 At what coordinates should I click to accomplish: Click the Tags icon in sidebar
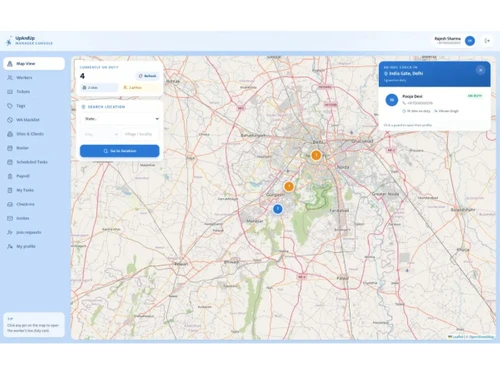point(10,106)
